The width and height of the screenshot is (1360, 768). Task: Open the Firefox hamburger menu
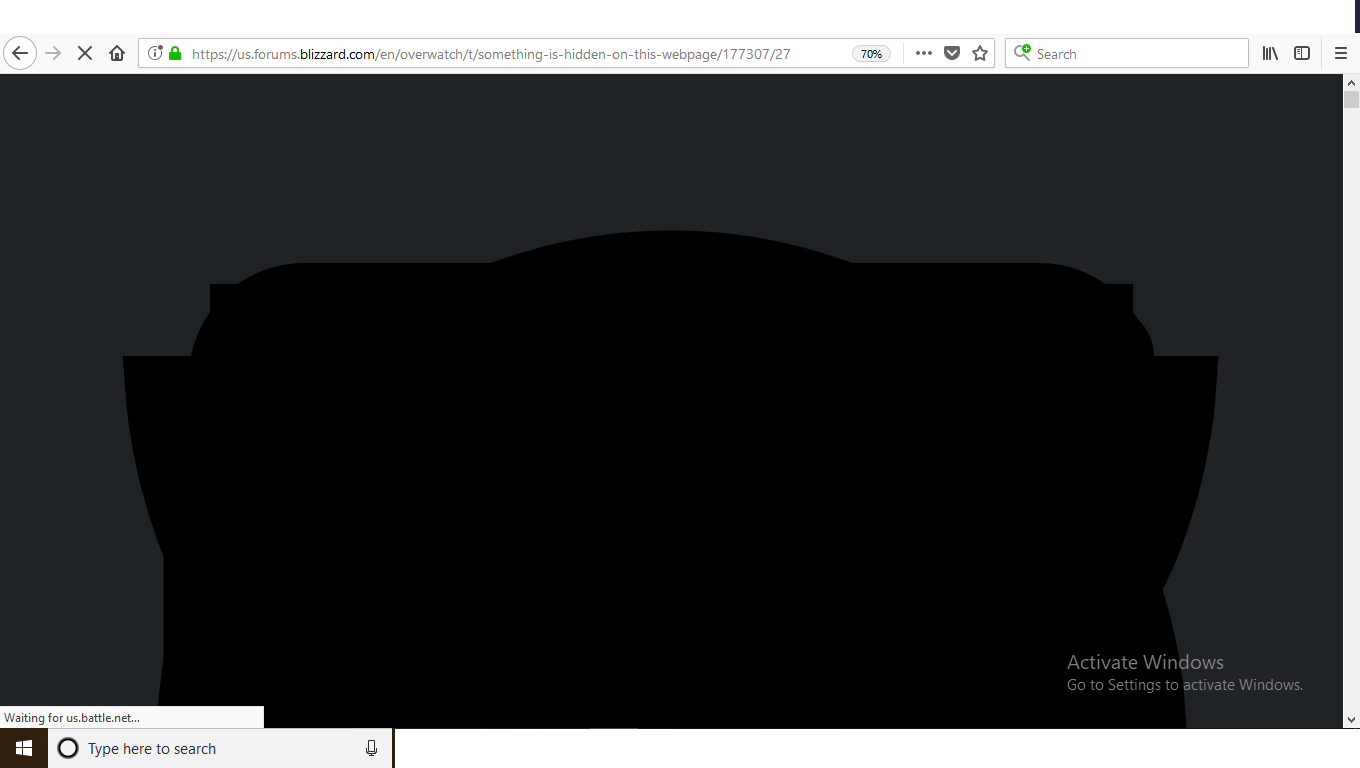pyautogui.click(x=1341, y=53)
